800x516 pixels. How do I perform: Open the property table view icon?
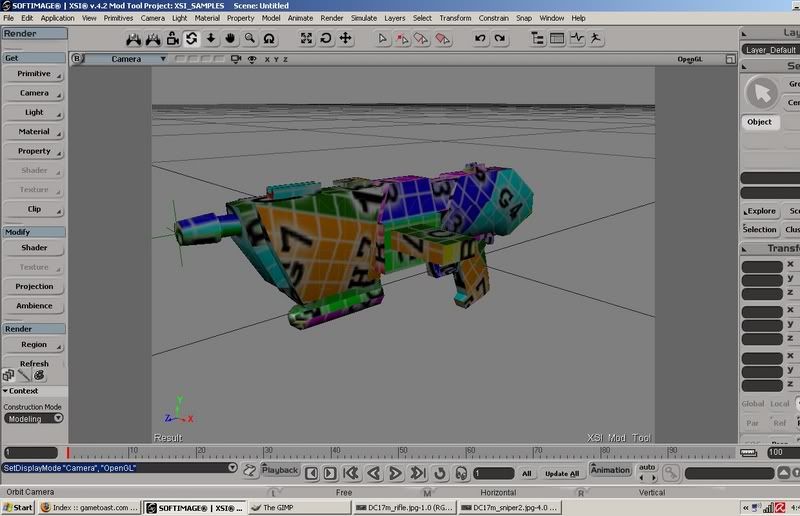557,38
